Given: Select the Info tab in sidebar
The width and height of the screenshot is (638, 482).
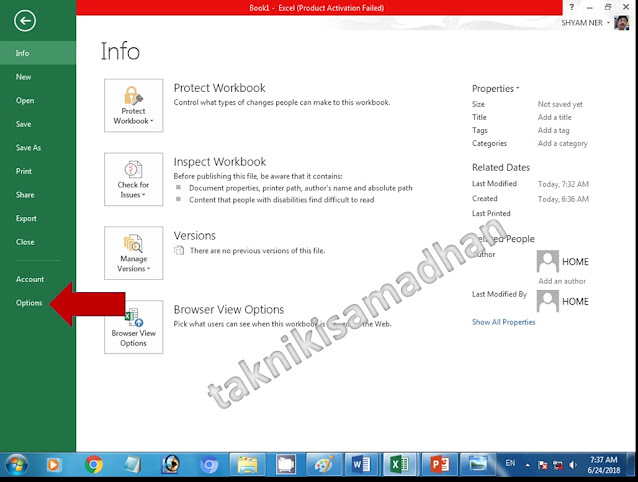Looking at the screenshot, I should point(38,53).
